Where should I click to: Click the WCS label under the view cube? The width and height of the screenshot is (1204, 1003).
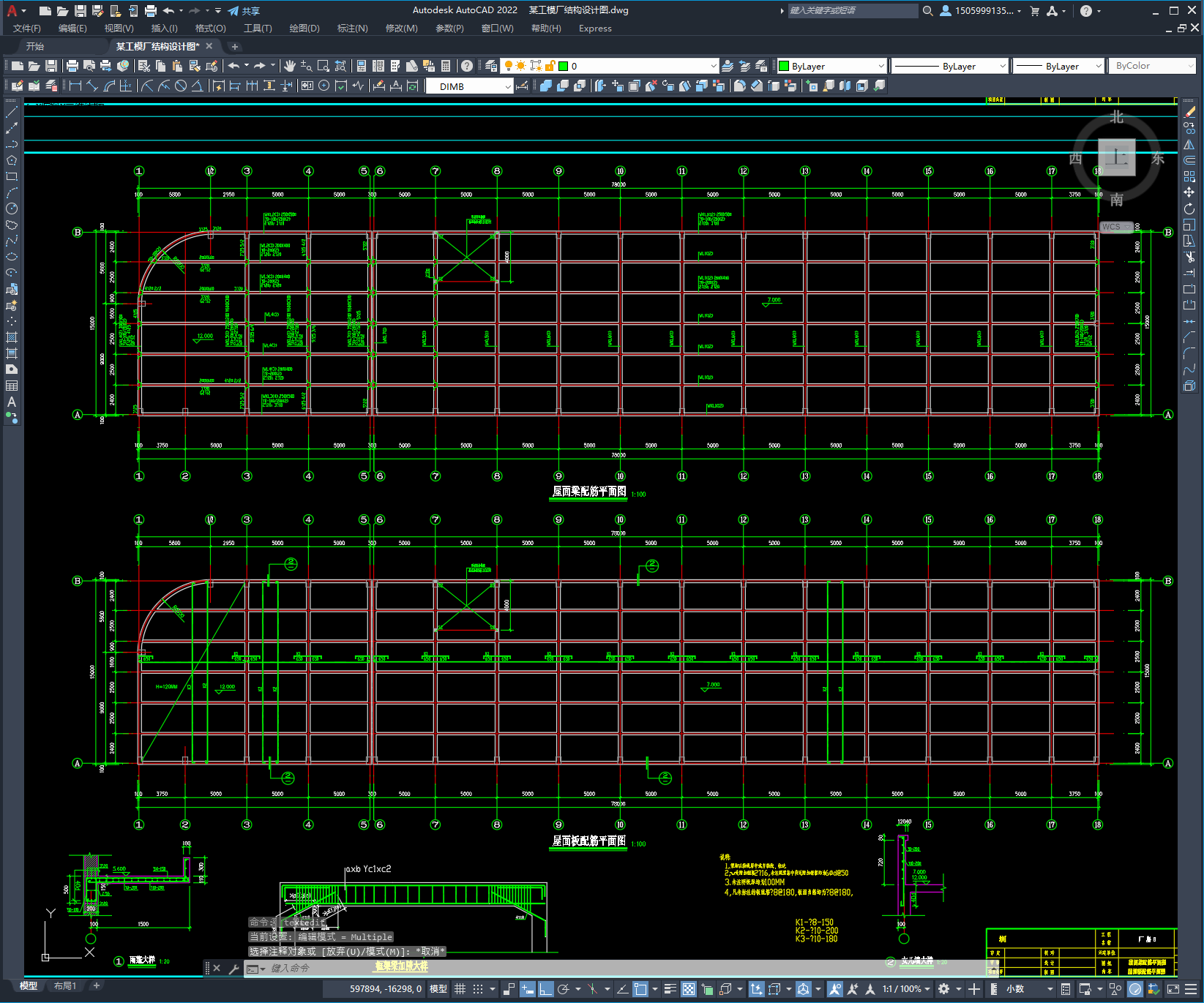coord(1111,227)
